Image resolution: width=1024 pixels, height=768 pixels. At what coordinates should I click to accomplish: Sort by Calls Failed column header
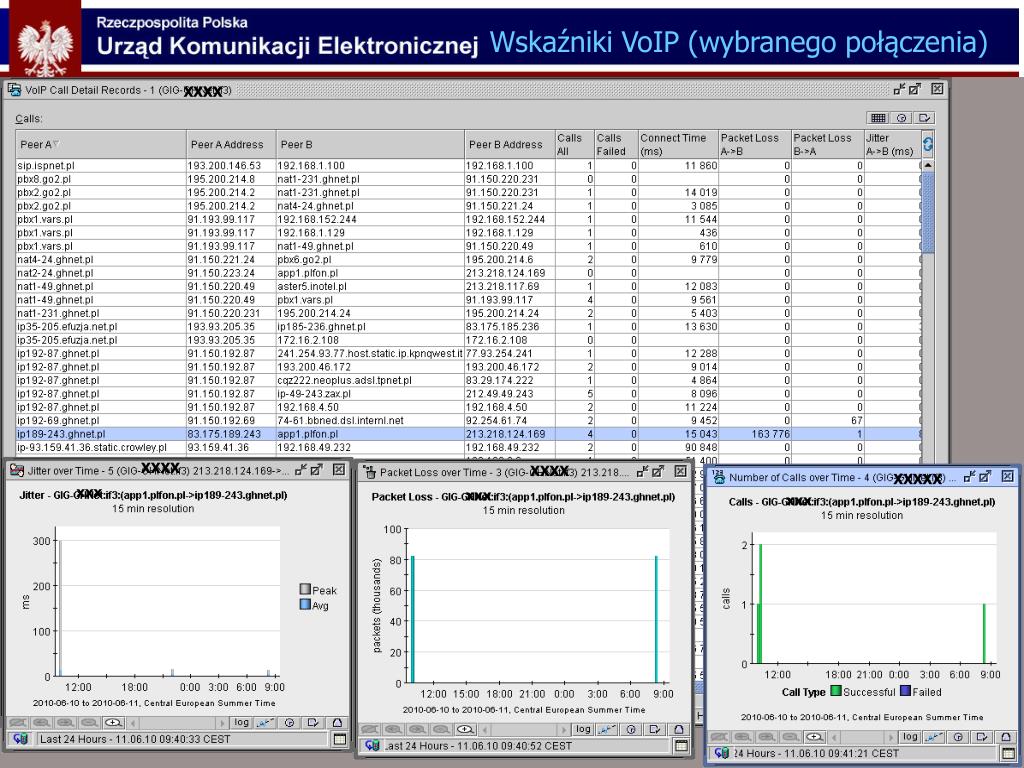(x=615, y=144)
